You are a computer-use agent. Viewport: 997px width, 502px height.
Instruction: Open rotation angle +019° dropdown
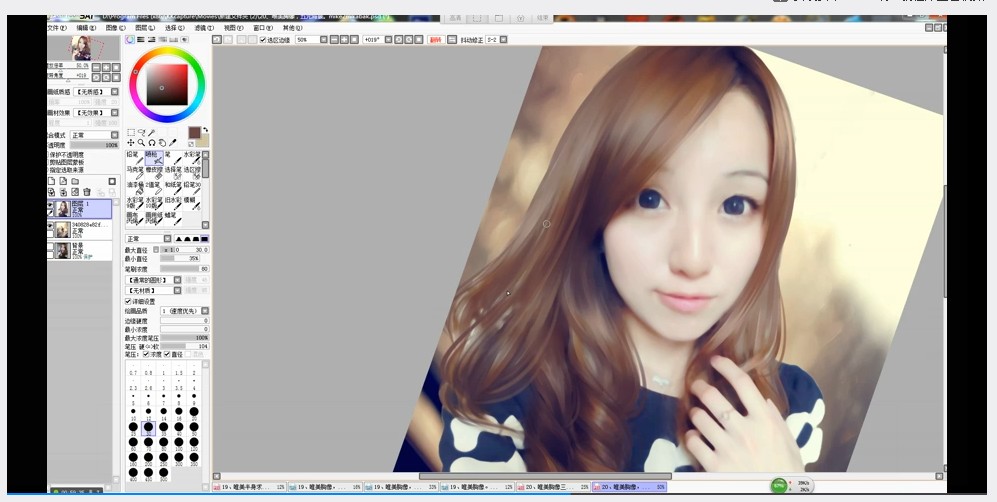point(389,39)
